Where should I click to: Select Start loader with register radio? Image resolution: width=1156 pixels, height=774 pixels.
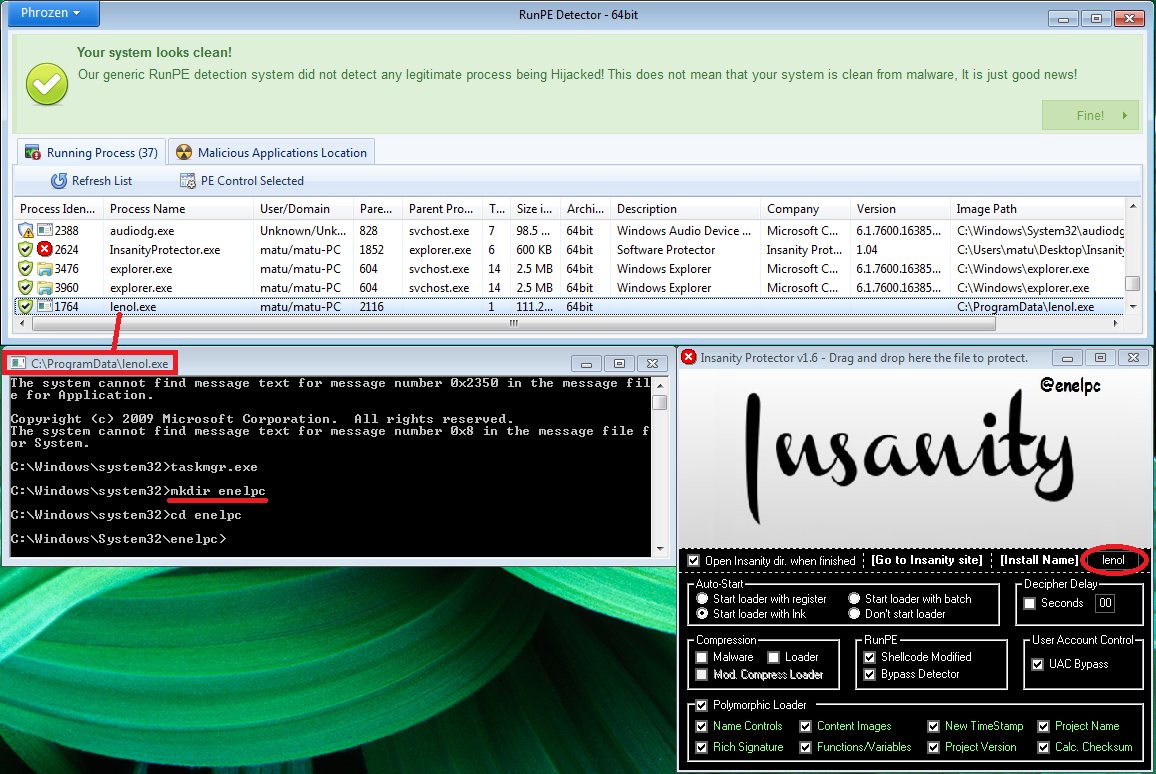tap(702, 599)
